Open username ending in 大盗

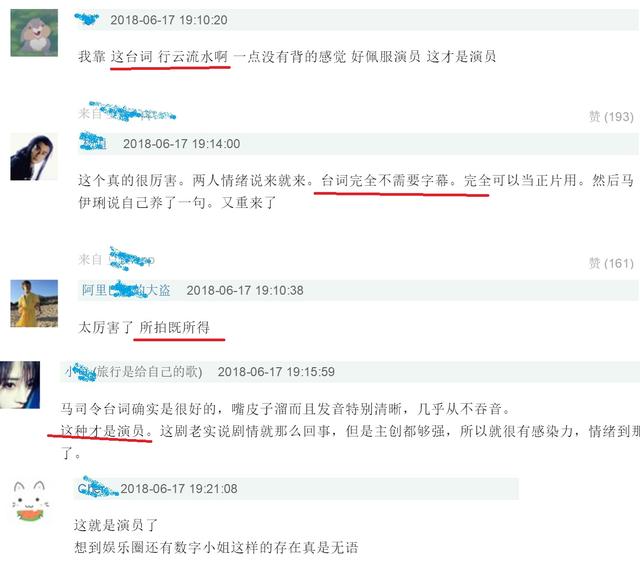pos(126,290)
